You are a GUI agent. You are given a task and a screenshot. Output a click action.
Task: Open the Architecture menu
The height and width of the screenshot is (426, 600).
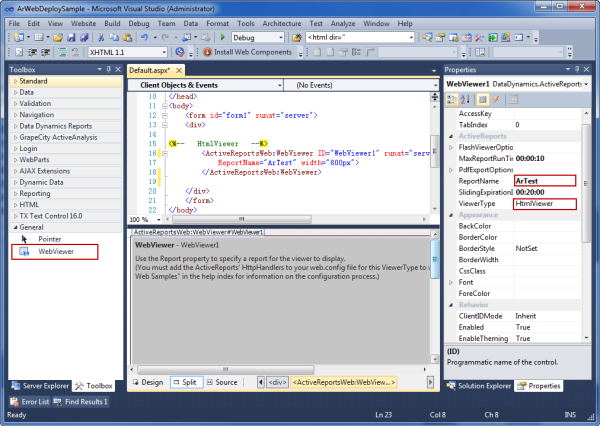tap(282, 23)
